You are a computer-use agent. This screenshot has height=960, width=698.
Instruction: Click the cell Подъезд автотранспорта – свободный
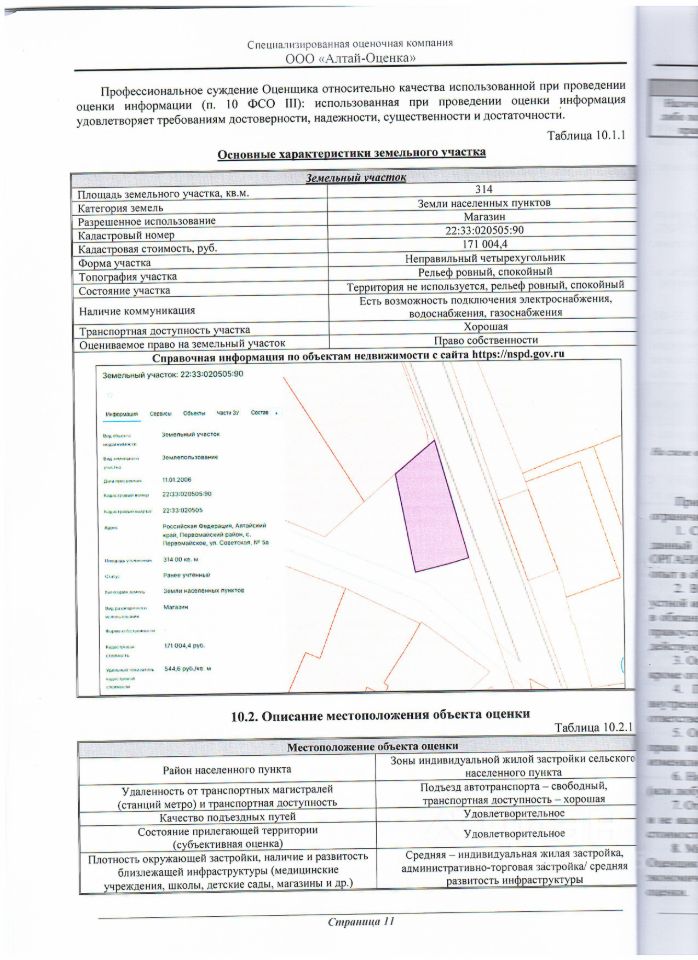(x=513, y=792)
